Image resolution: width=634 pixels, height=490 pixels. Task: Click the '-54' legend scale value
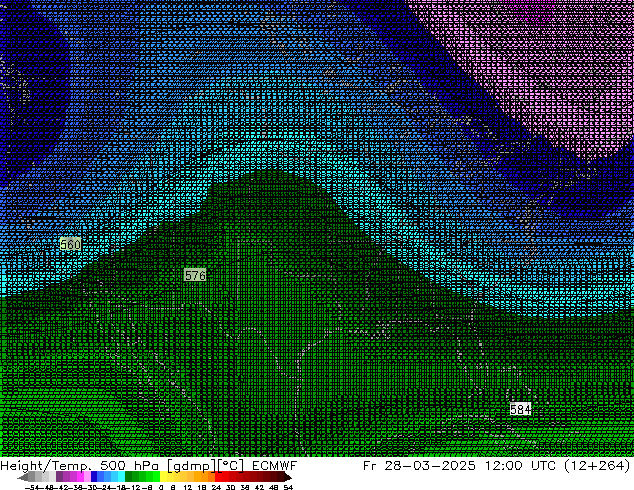click(32, 487)
